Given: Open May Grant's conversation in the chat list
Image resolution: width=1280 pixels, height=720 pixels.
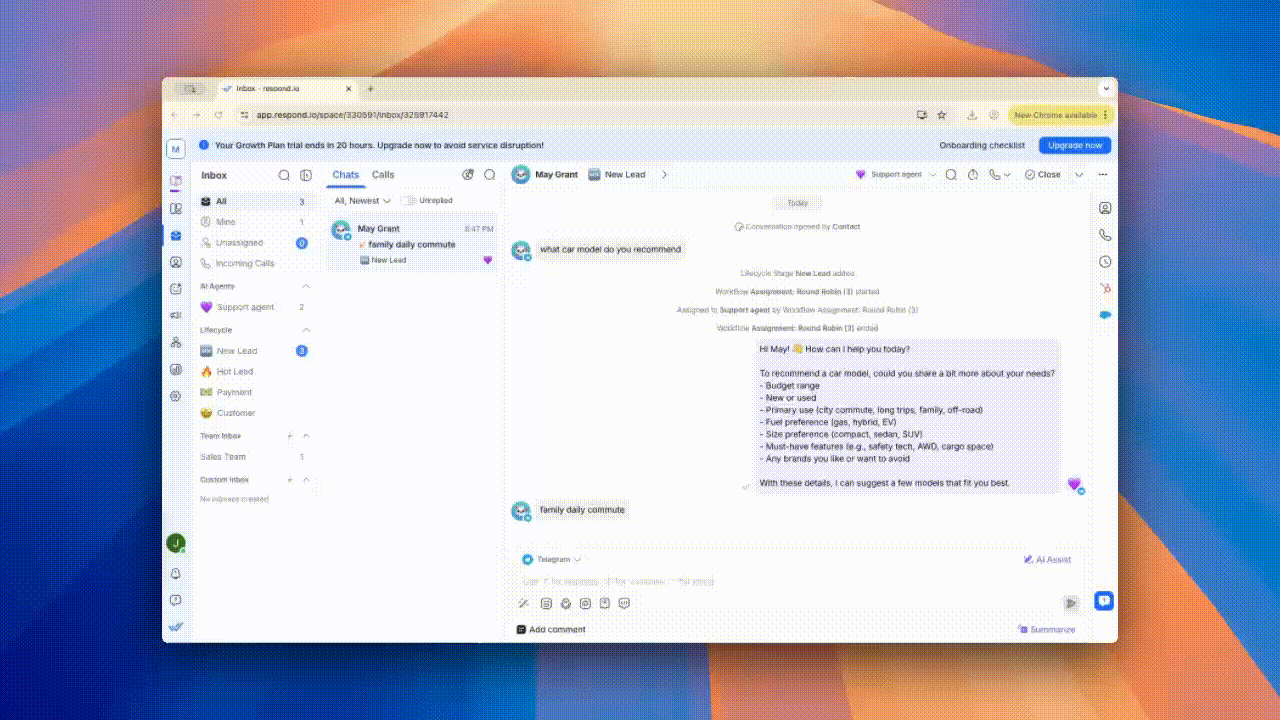Looking at the screenshot, I should pyautogui.click(x=411, y=243).
